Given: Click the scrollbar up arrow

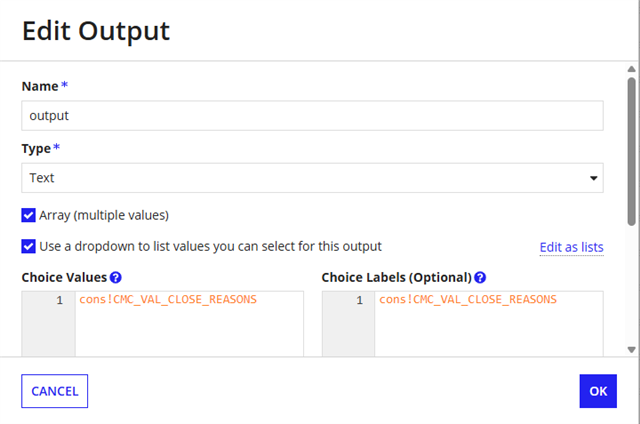Looking at the screenshot, I should pyautogui.click(x=632, y=70).
